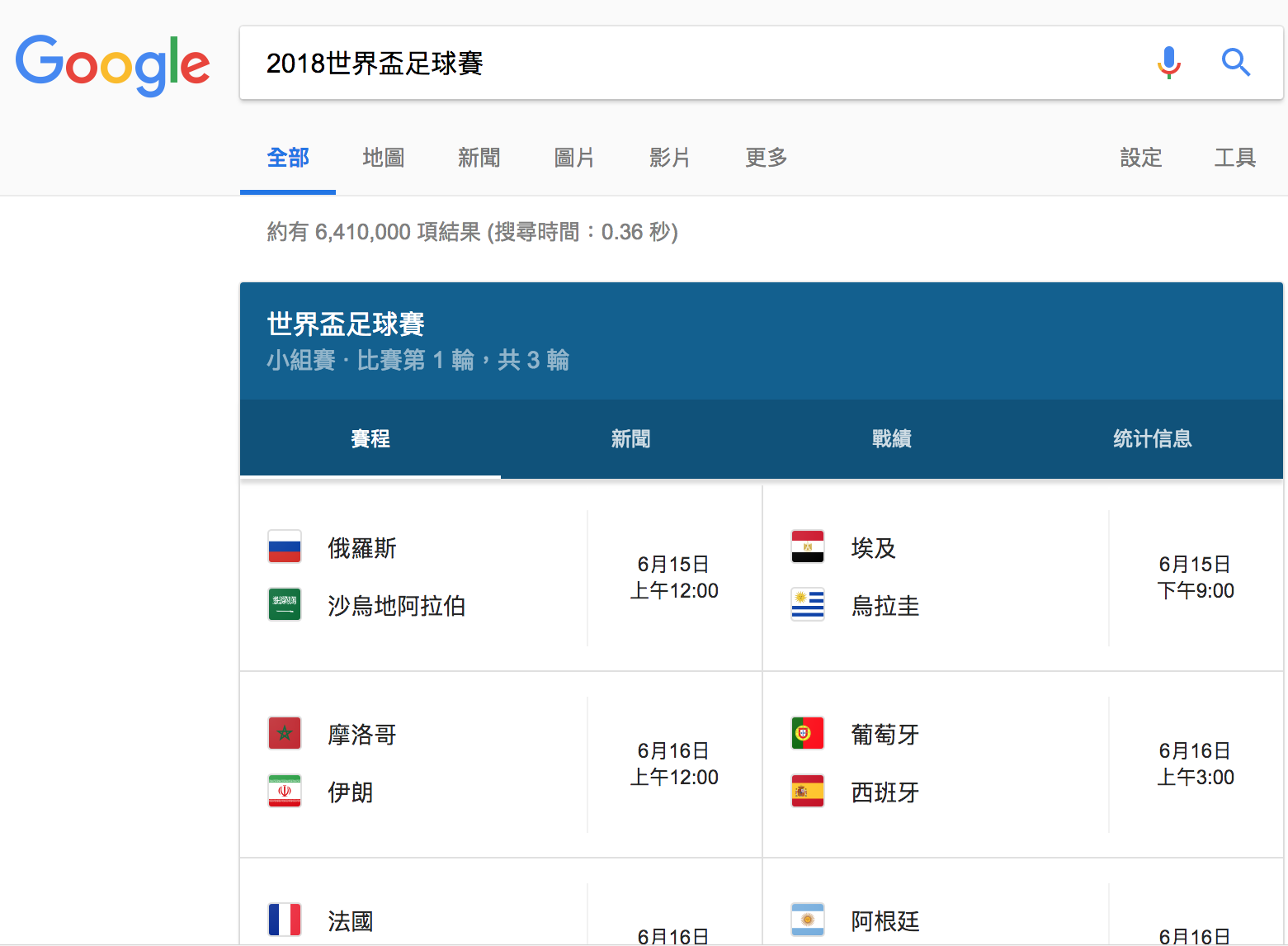Click the Uruguay flag icon
This screenshot has height=946, width=1288.
(x=807, y=604)
